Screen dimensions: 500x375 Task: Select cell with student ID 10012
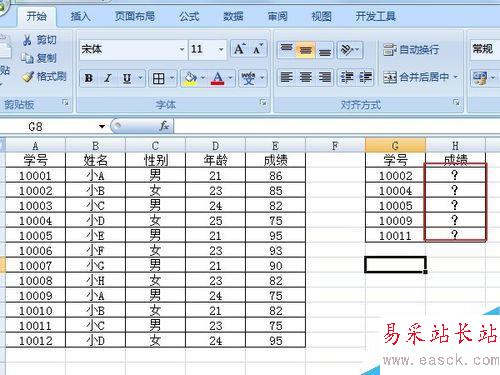[35, 340]
